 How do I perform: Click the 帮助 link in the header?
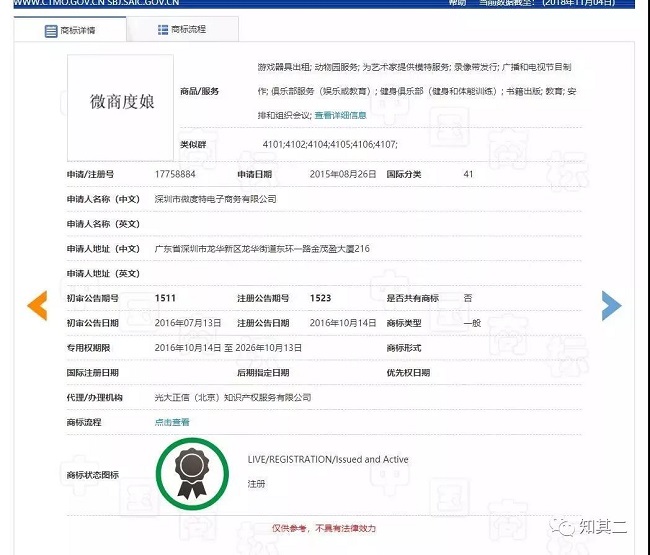point(457,4)
